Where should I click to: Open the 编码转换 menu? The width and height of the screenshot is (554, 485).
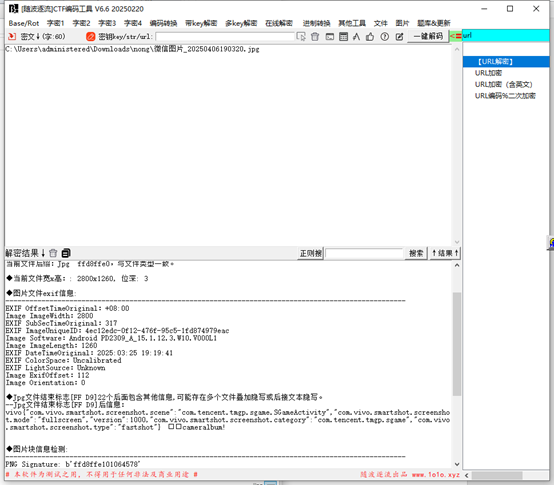[x=163, y=23]
